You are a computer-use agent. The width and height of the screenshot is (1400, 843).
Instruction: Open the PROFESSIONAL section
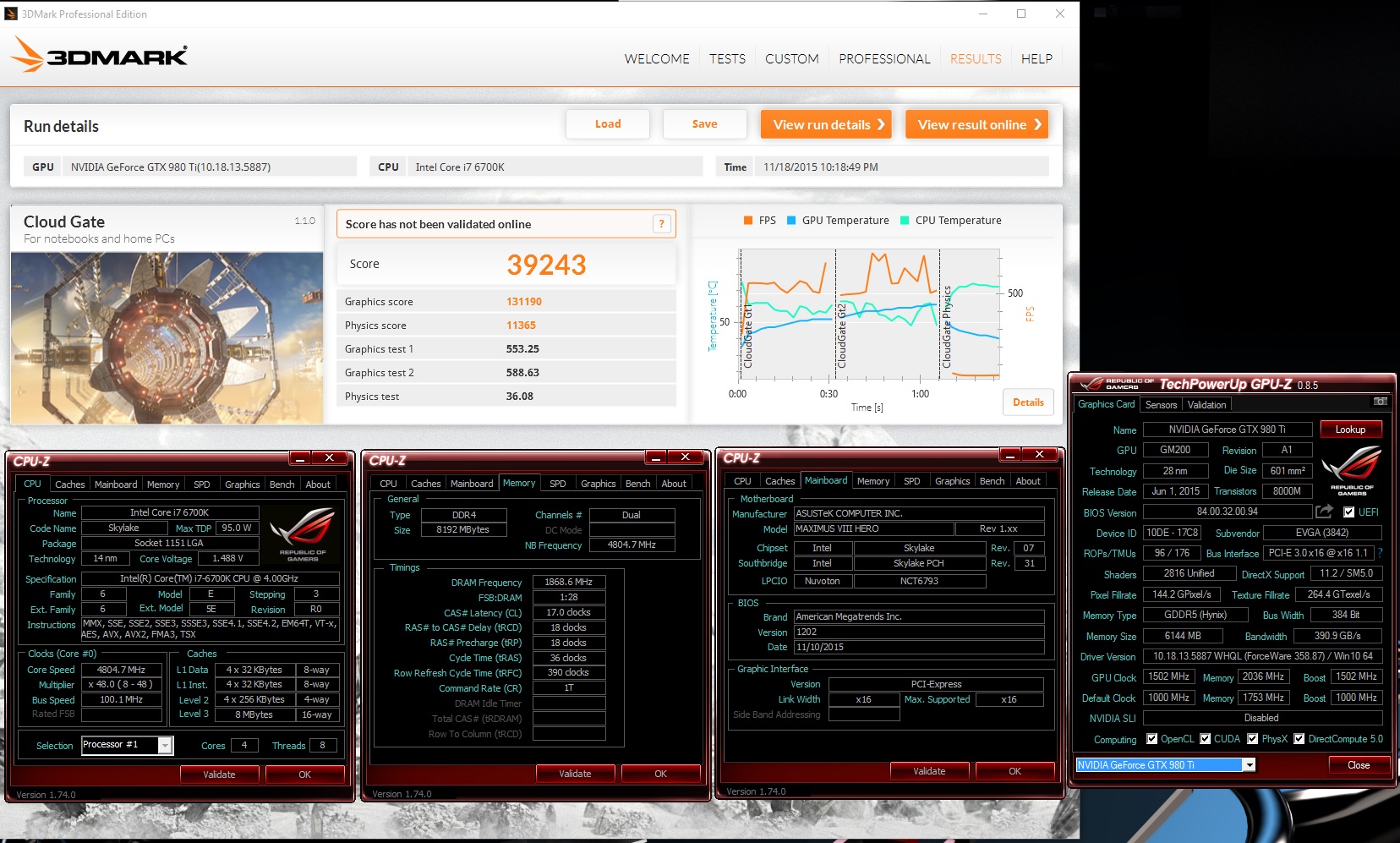click(884, 59)
